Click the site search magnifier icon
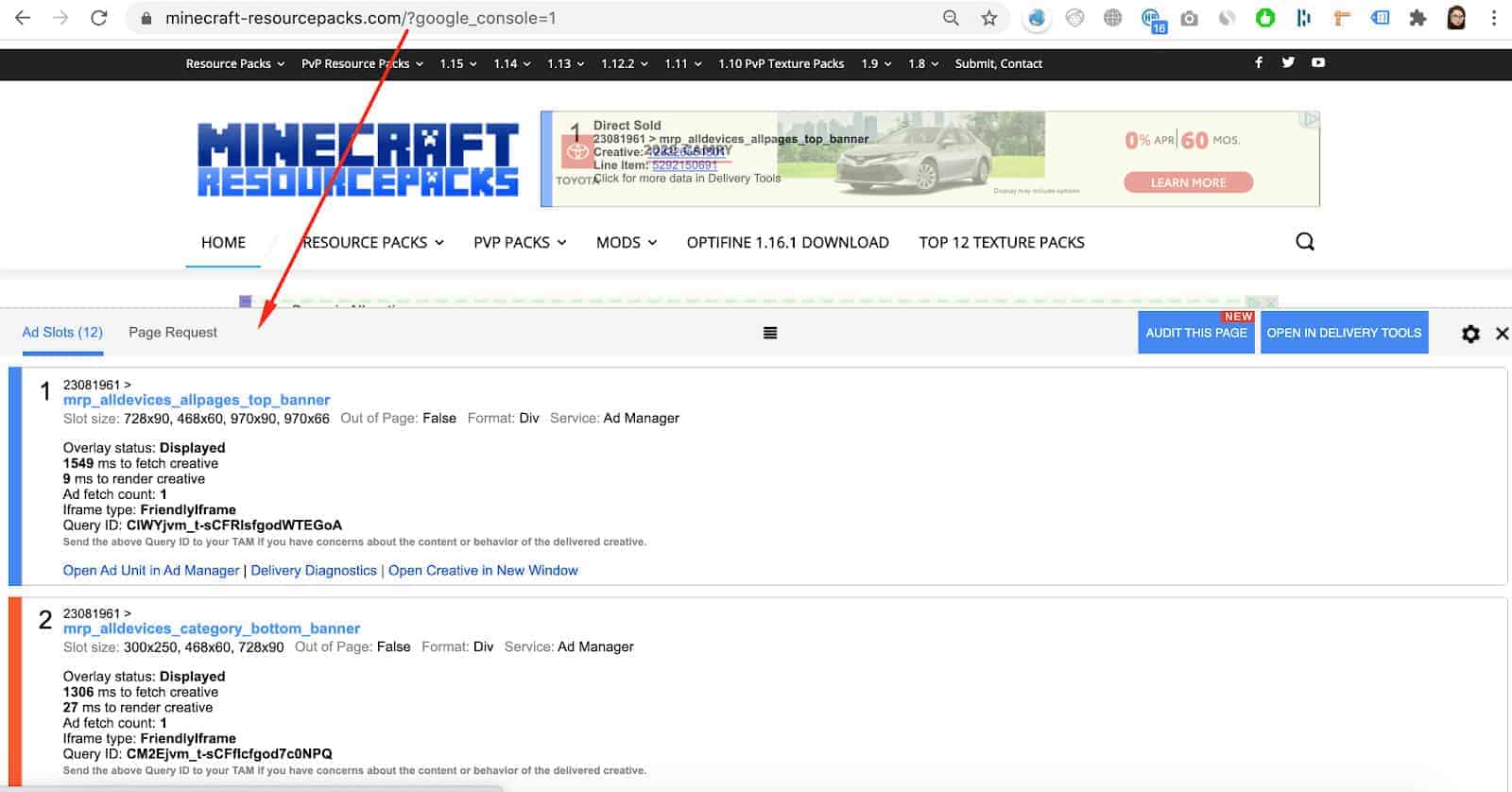Screen dimensions: 1512x792 tap(1305, 242)
